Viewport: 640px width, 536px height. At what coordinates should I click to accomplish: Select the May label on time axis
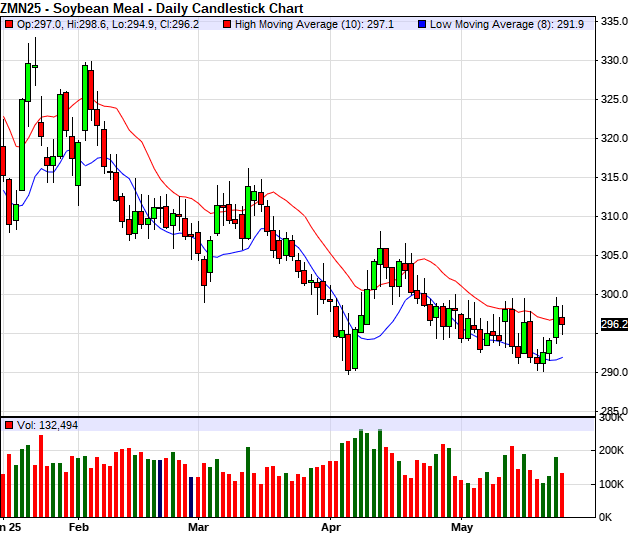tap(460, 525)
